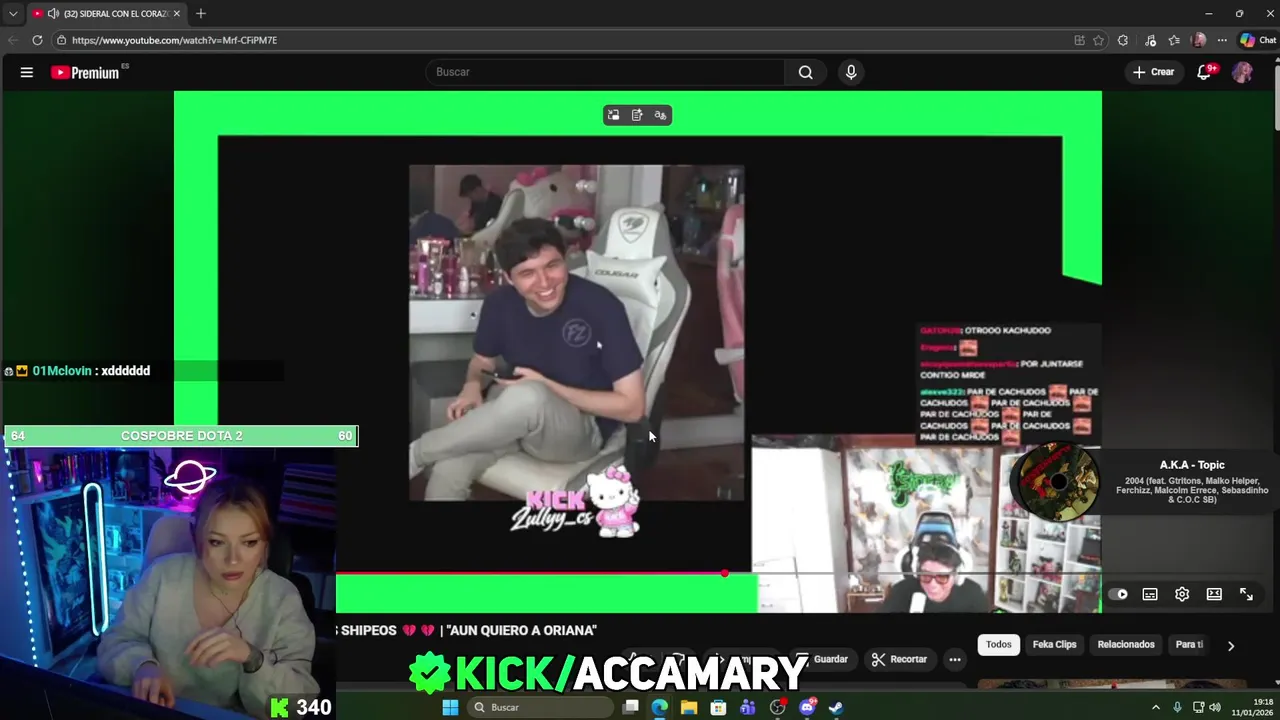1280x720 pixels.
Task: Open browser settings and more menu
Action: (x=1222, y=40)
